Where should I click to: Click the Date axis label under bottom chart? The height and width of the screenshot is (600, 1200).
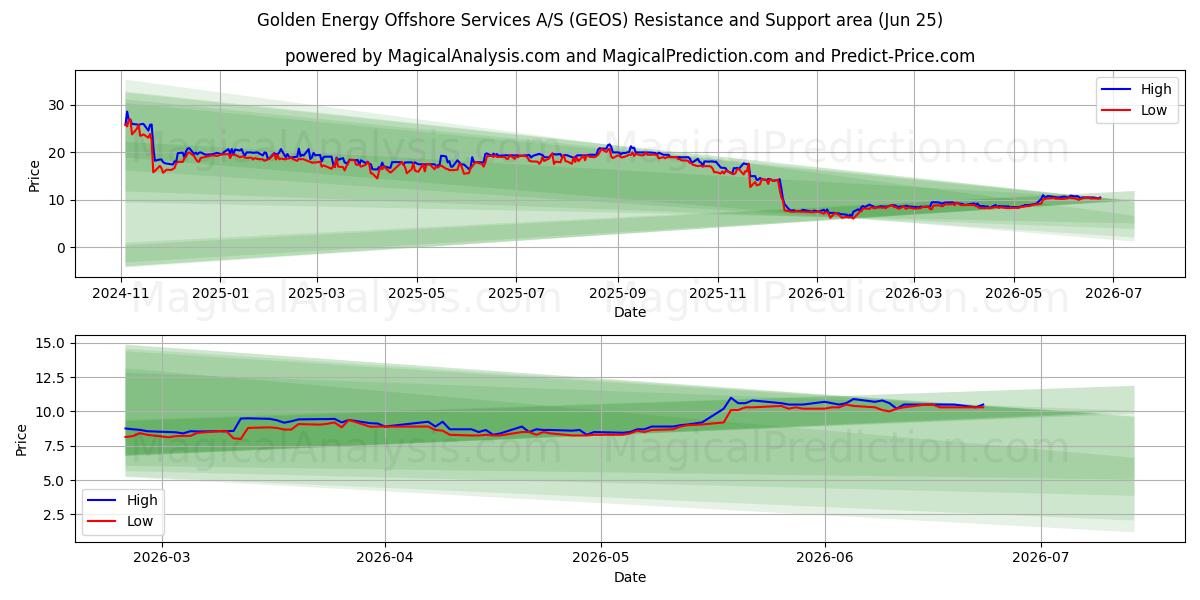(630, 577)
